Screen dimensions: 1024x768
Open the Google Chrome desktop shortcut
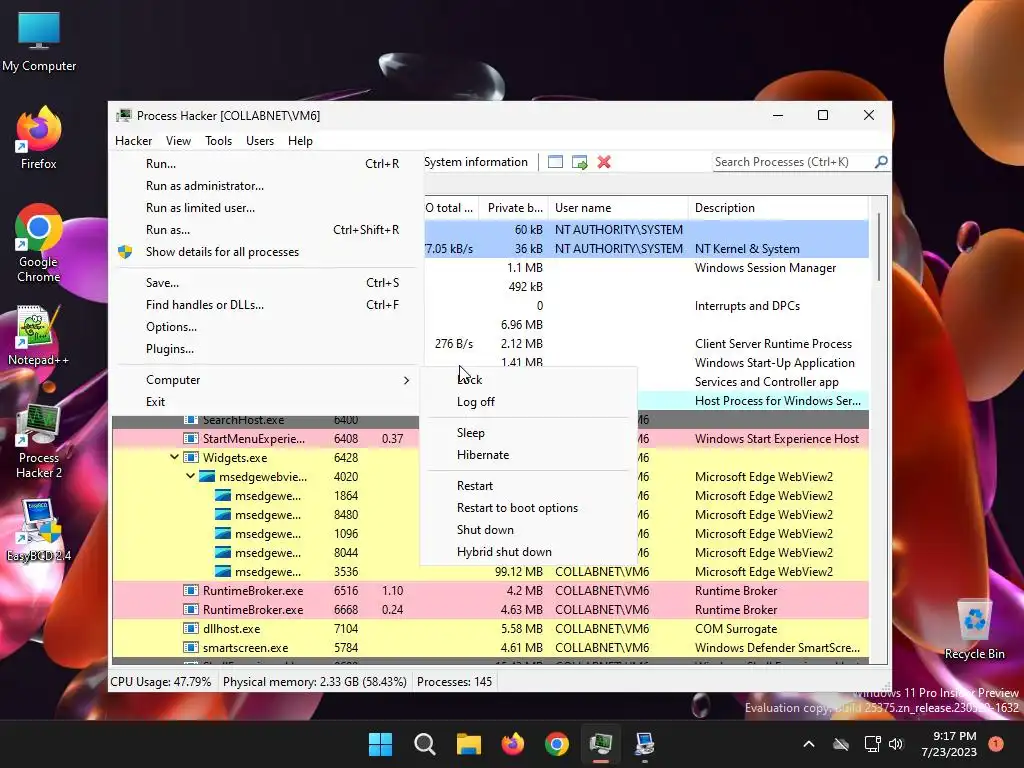39,243
